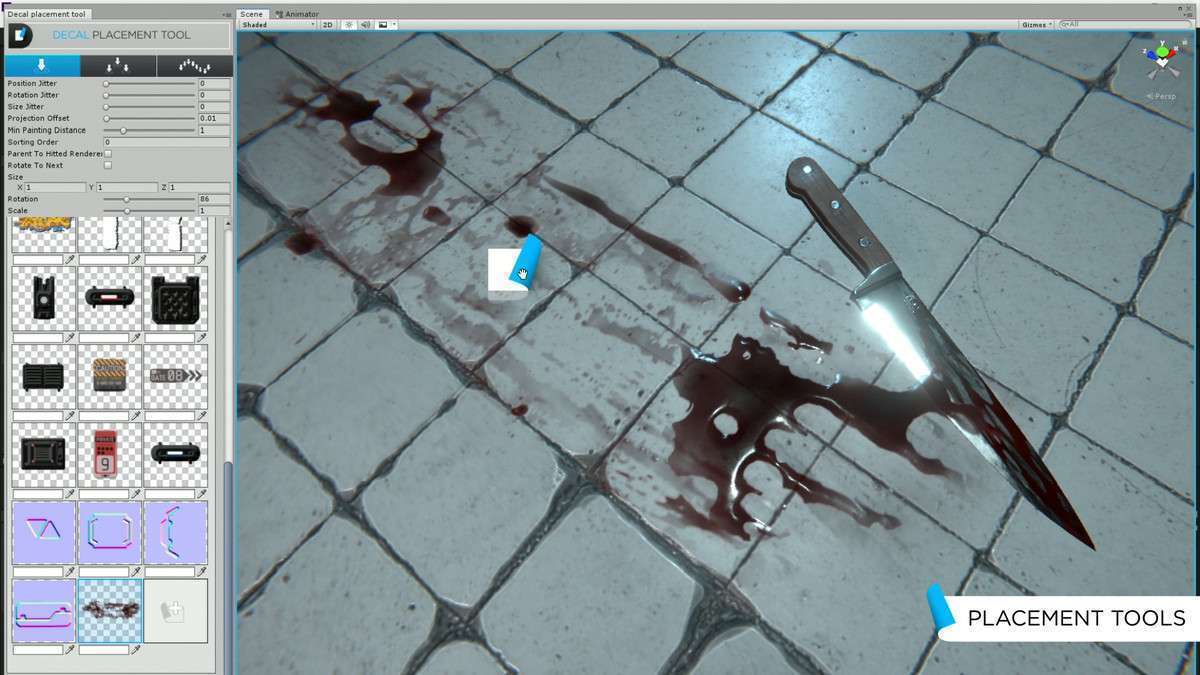Click the scene search field labeled All
Screen dimensions: 1200x675
click(x=1127, y=24)
